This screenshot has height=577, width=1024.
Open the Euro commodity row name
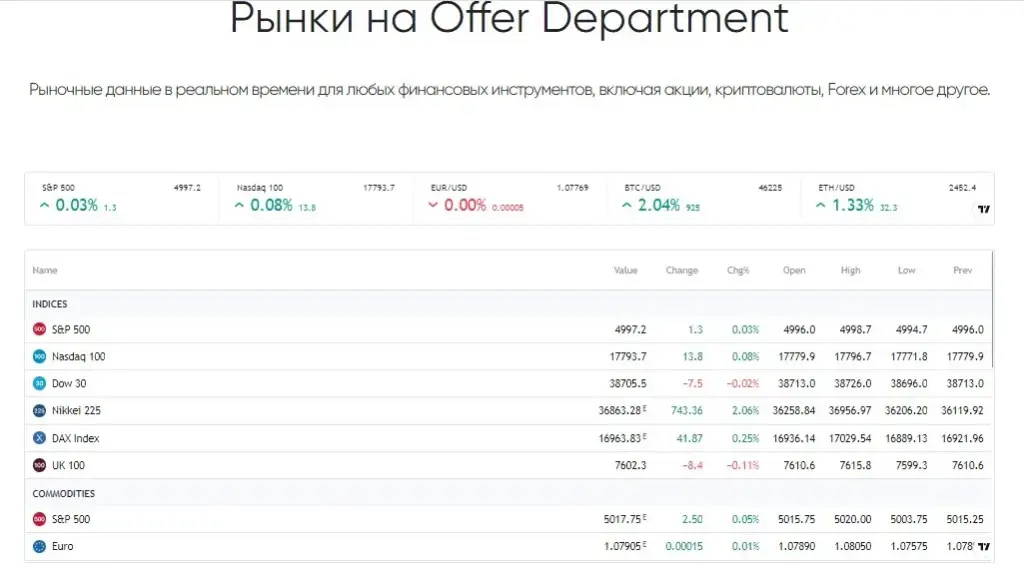pos(63,546)
